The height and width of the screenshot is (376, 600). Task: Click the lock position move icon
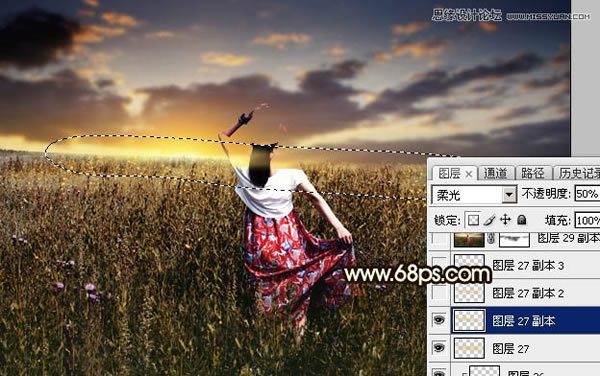tap(505, 220)
